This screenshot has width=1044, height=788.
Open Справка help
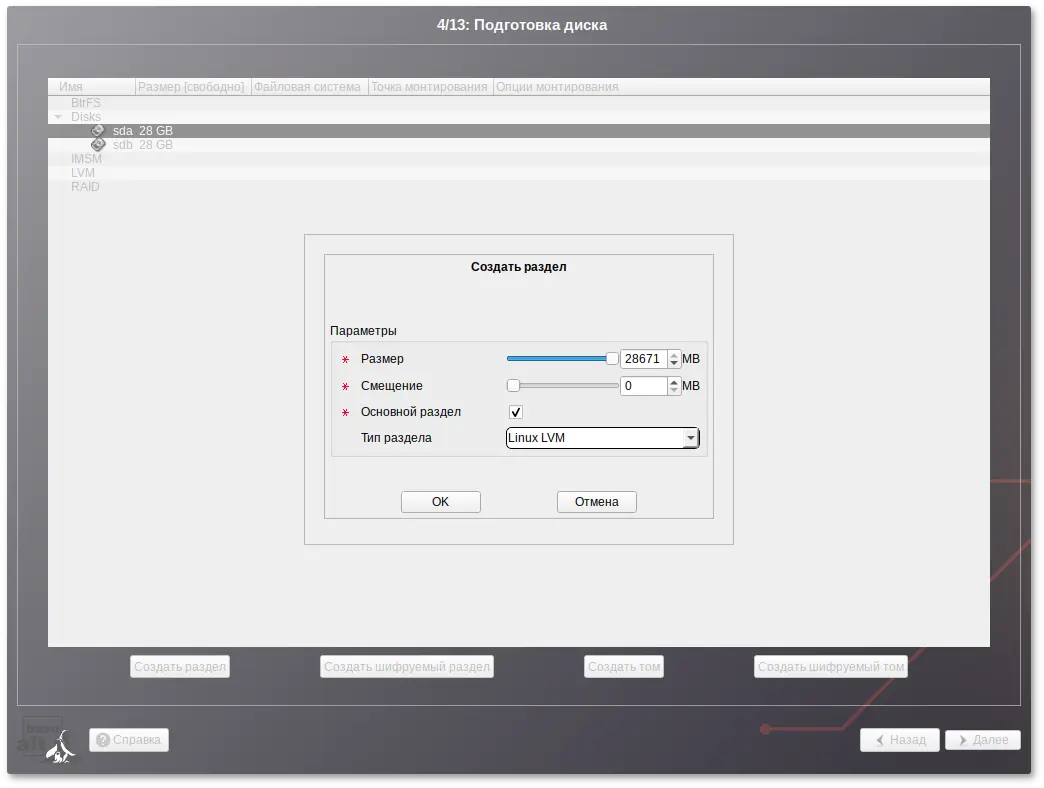tap(129, 739)
